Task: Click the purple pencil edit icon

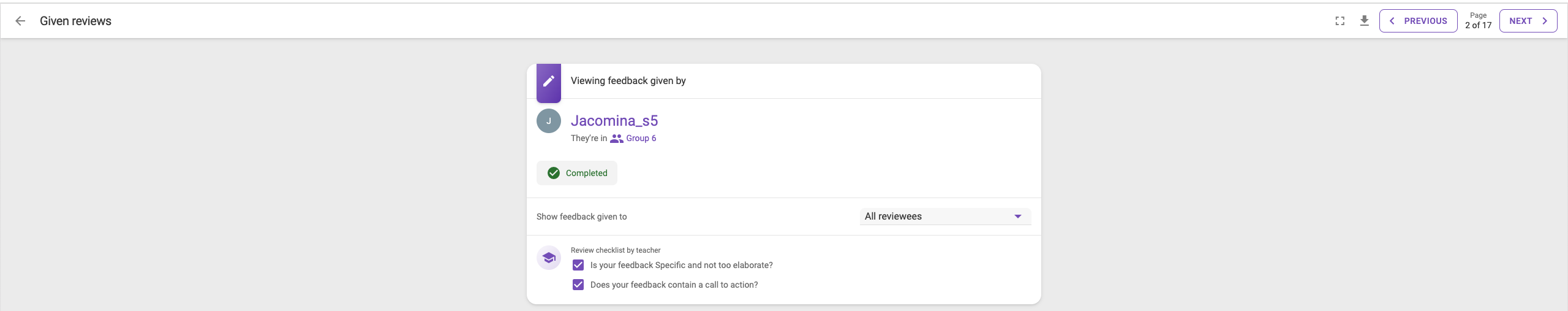Action: (549, 81)
